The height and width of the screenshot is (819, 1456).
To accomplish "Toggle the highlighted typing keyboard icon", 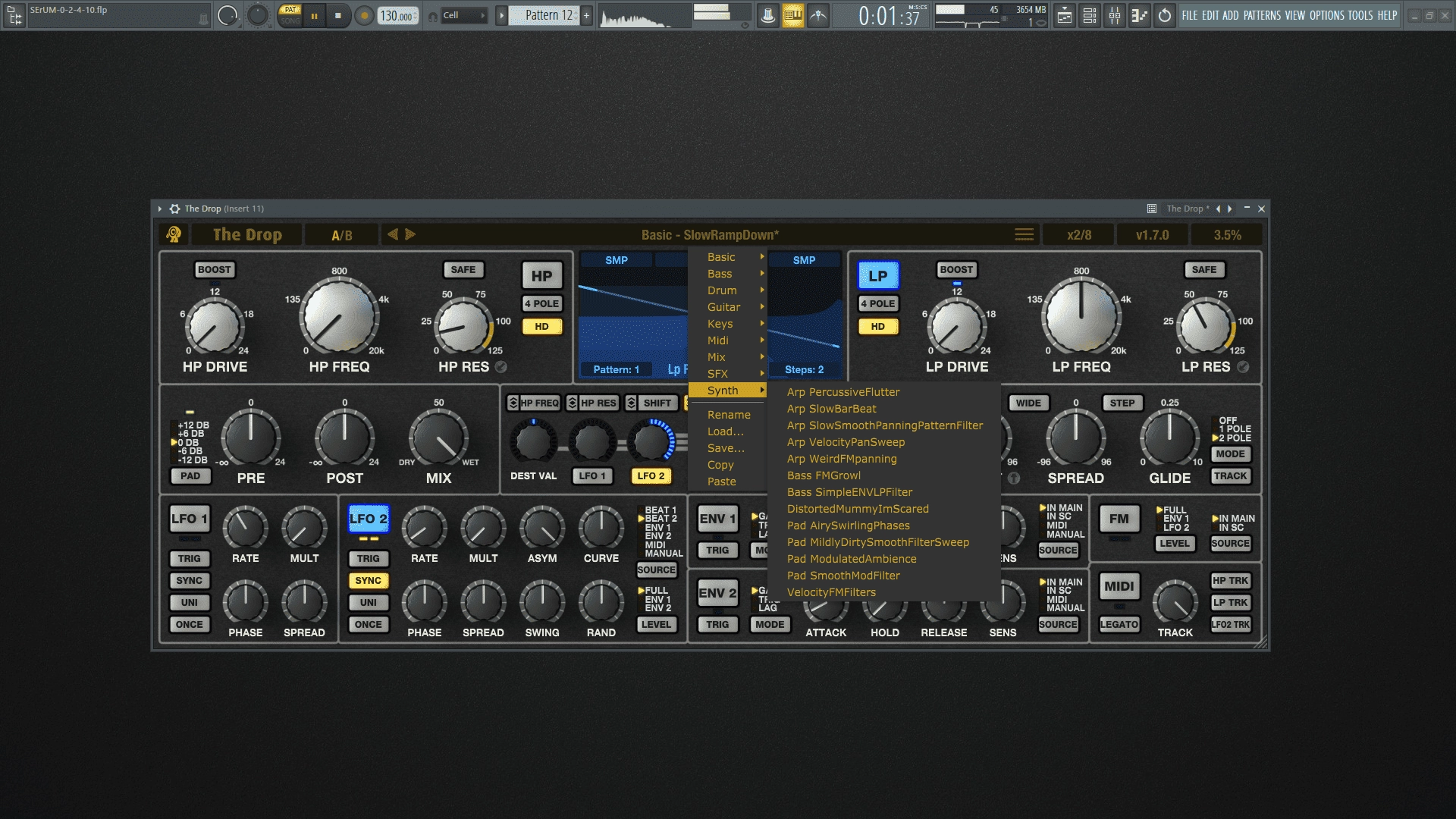I will (x=793, y=15).
